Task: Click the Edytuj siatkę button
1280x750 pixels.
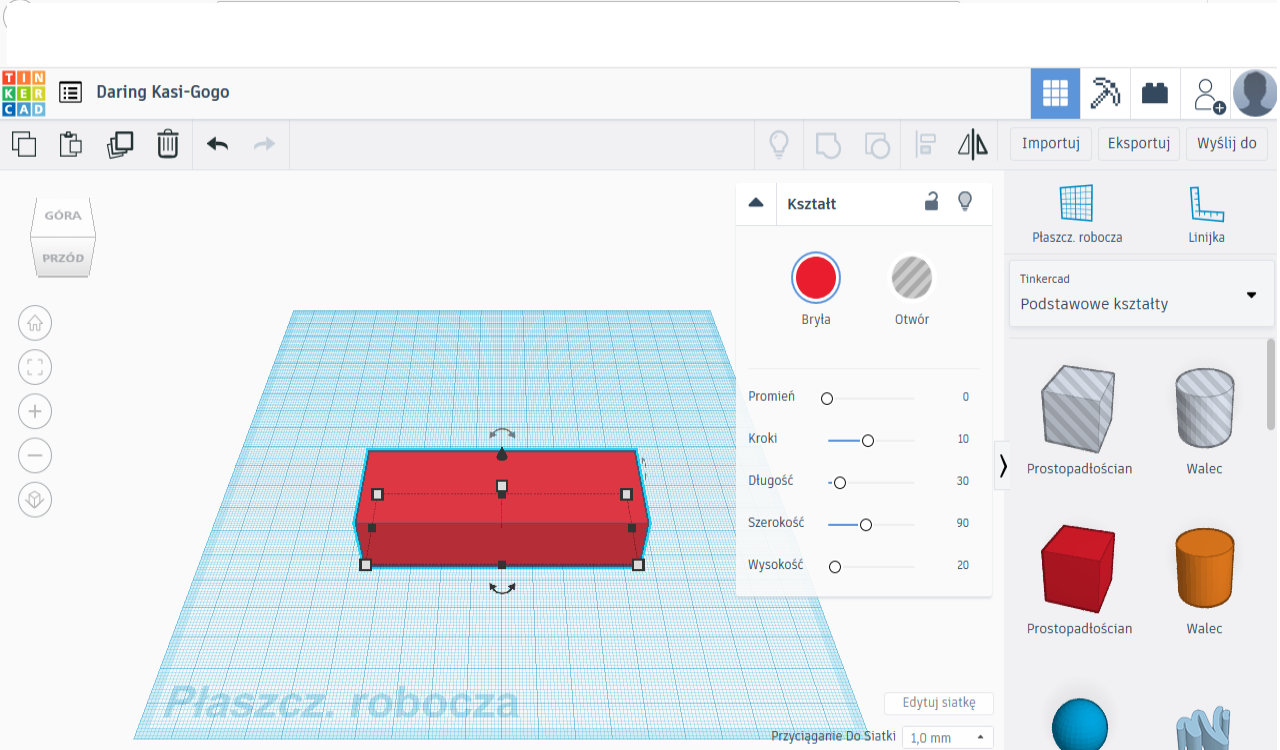Action: click(939, 703)
